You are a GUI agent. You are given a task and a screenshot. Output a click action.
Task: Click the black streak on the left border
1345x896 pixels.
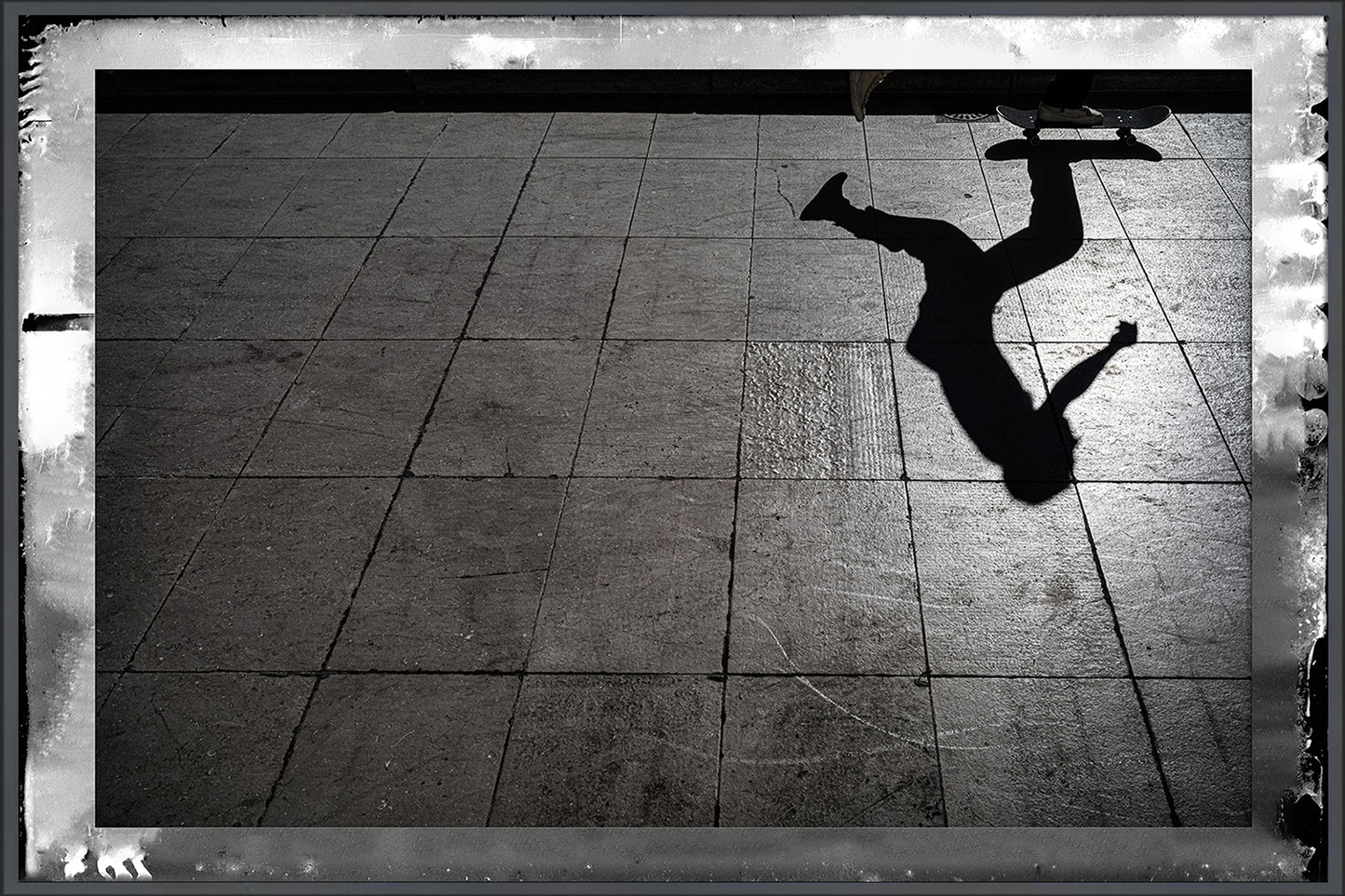point(56,322)
